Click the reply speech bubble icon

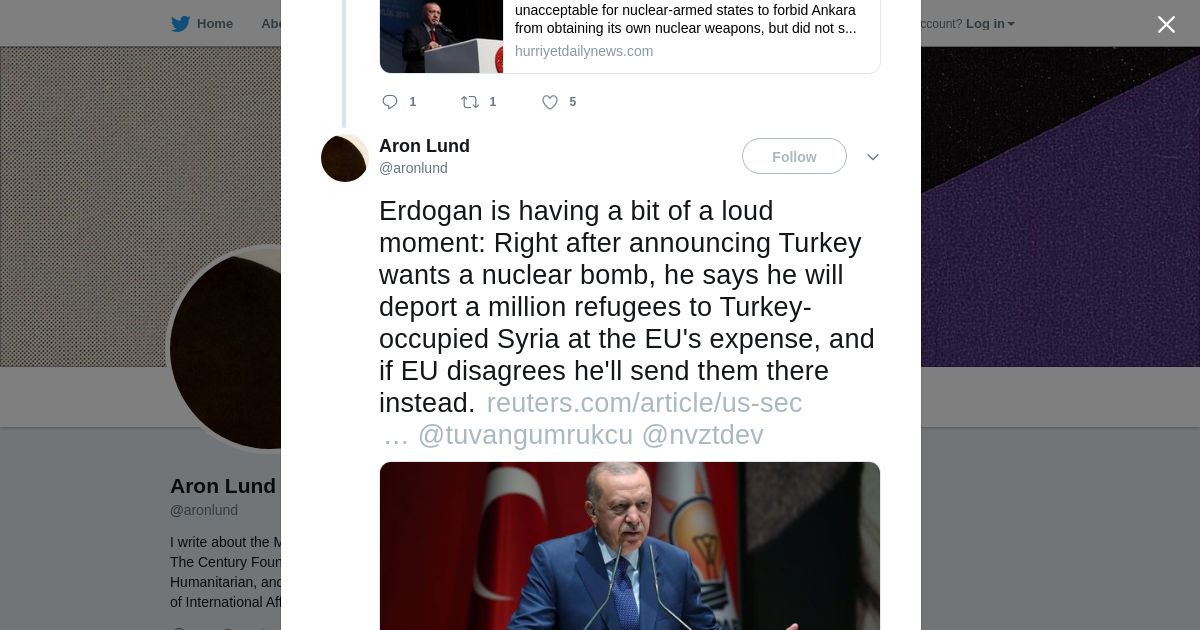[390, 102]
